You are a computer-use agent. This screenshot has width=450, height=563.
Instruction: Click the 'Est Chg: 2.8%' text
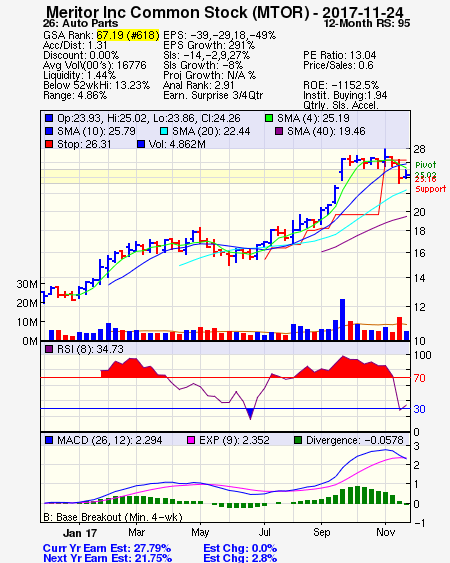coord(240,558)
